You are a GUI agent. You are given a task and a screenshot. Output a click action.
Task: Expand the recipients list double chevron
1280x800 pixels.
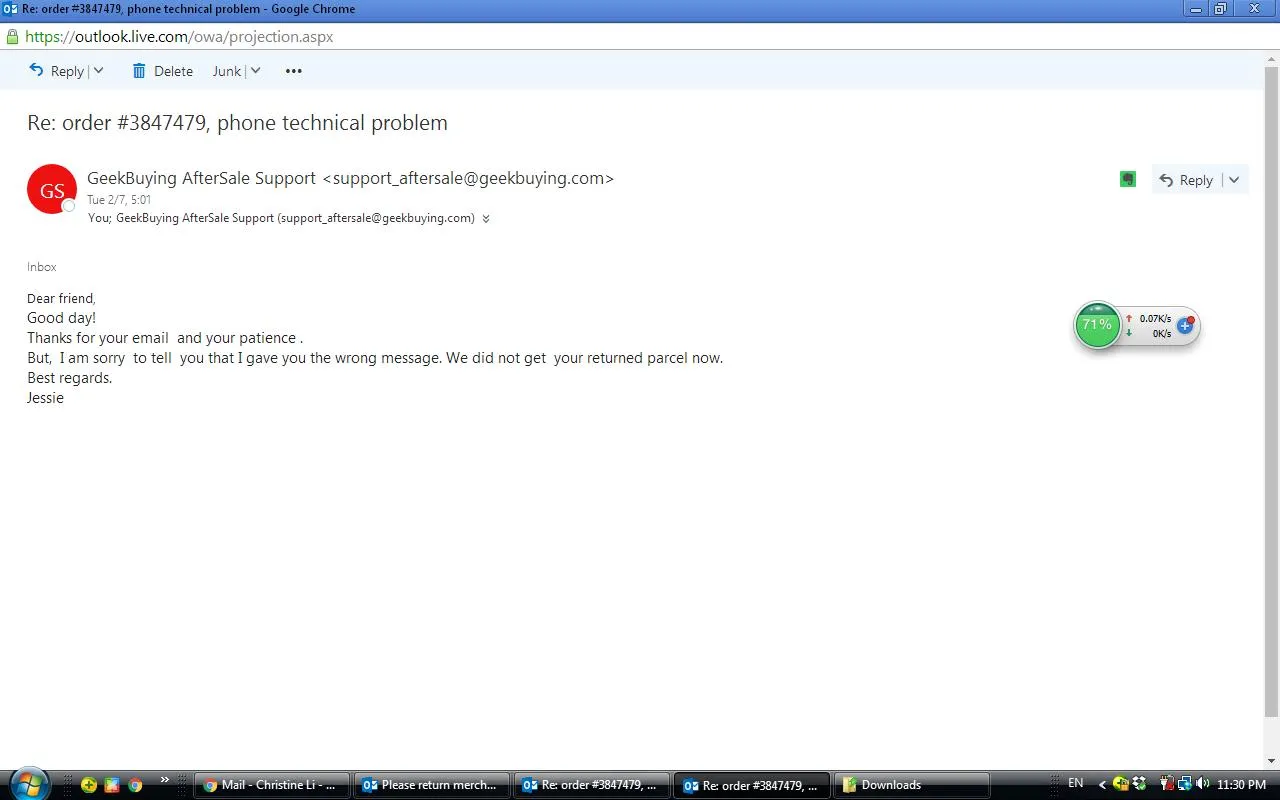click(x=486, y=219)
